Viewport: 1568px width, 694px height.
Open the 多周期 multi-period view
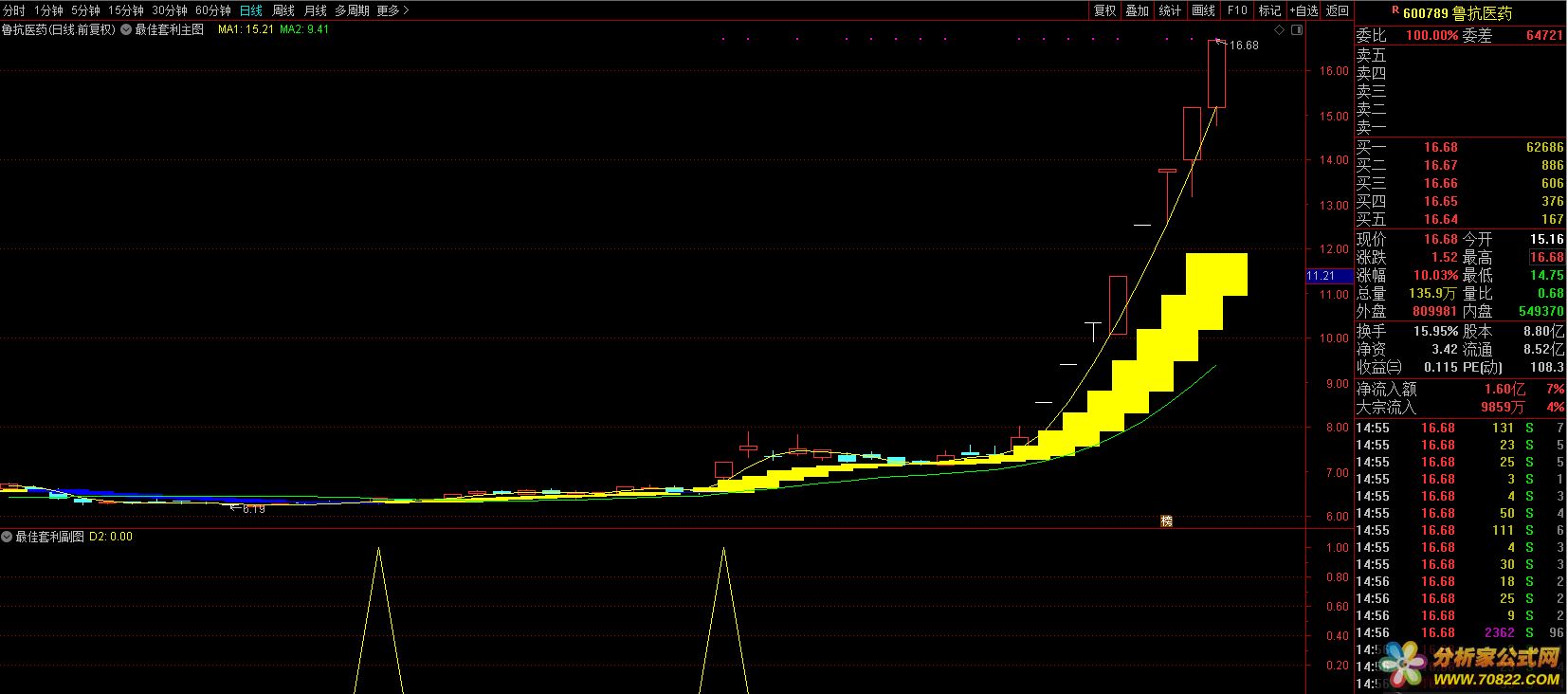[x=352, y=10]
